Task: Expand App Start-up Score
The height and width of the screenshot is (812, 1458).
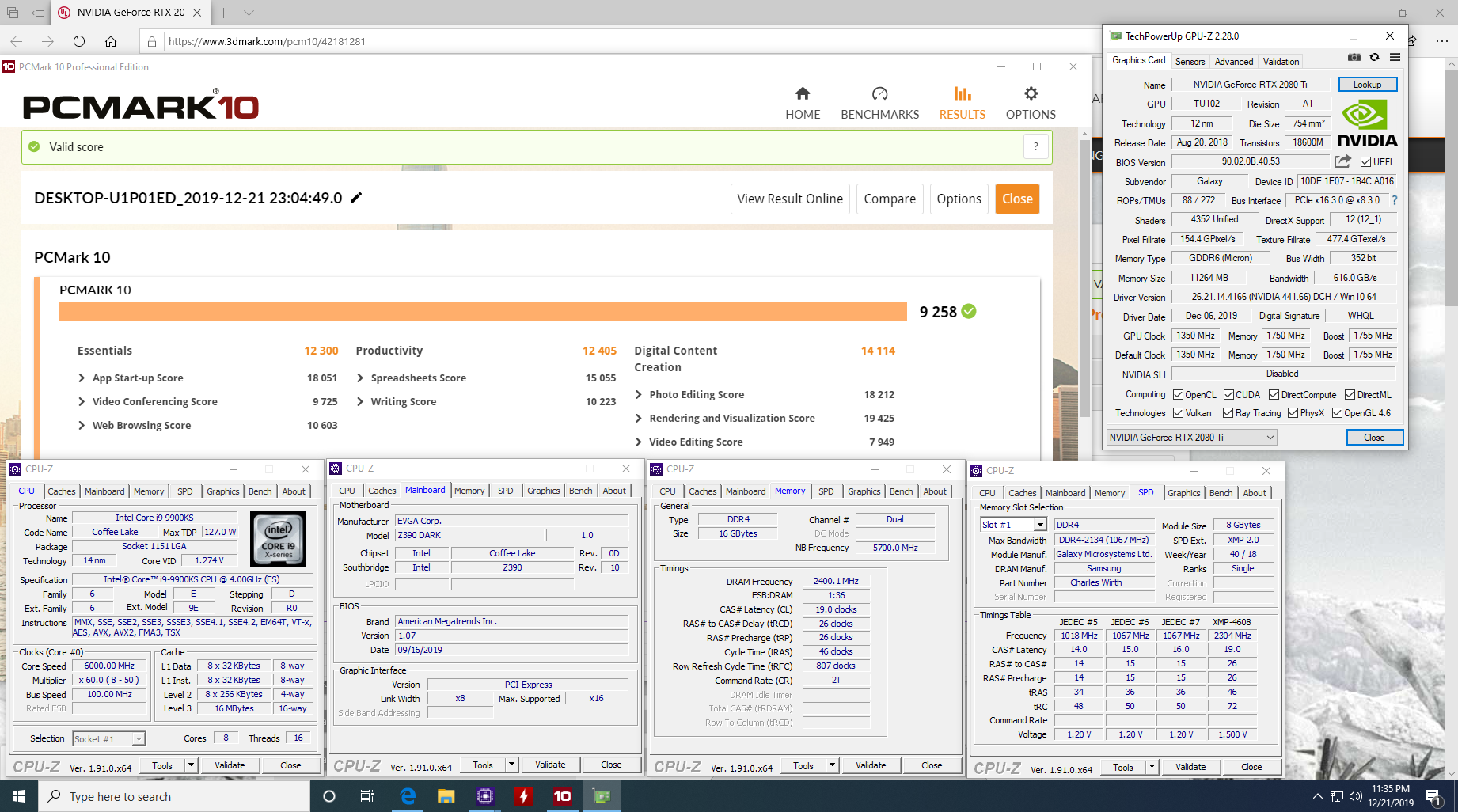Action: (82, 378)
